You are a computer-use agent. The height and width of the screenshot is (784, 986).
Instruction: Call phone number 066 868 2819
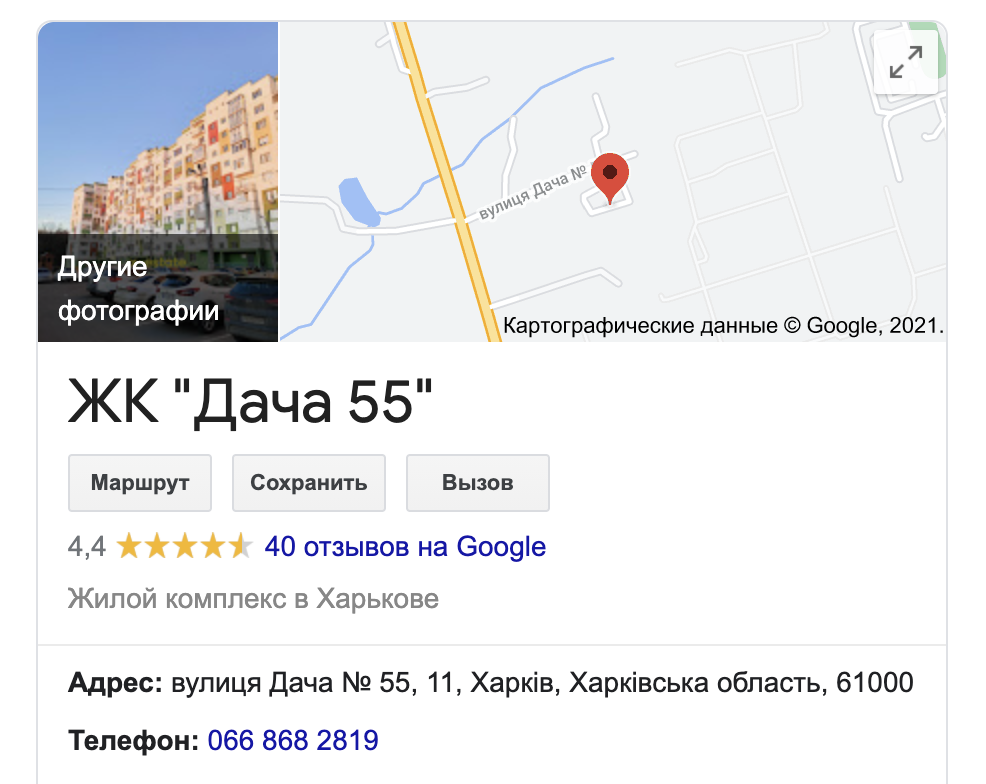293,741
